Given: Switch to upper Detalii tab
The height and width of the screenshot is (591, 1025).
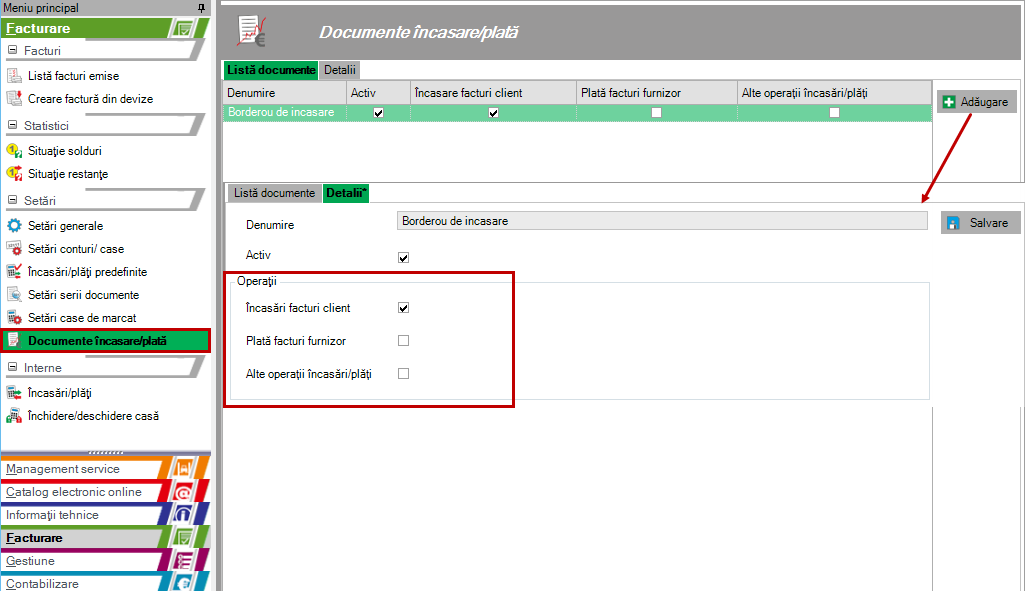Looking at the screenshot, I should 340,70.
